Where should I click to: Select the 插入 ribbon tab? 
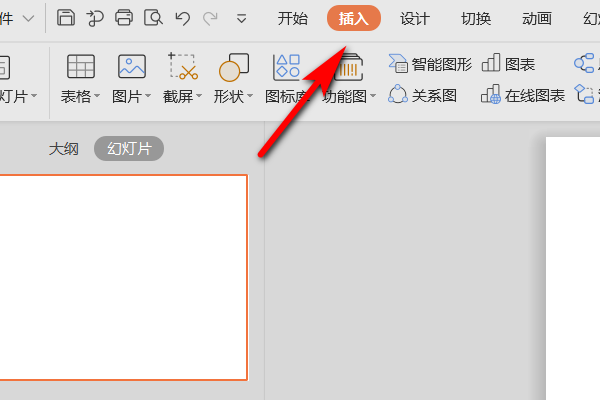tap(354, 18)
